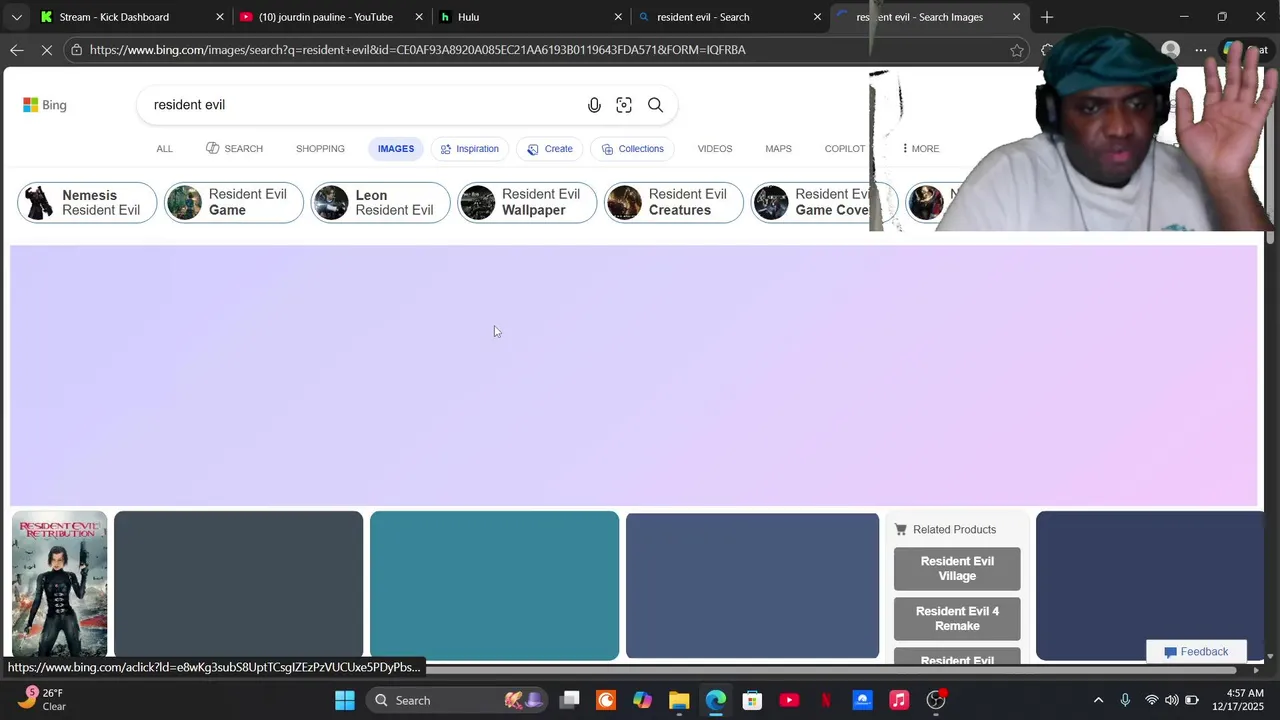
Task: Open the teal loading image thumbnail
Action: (x=494, y=586)
